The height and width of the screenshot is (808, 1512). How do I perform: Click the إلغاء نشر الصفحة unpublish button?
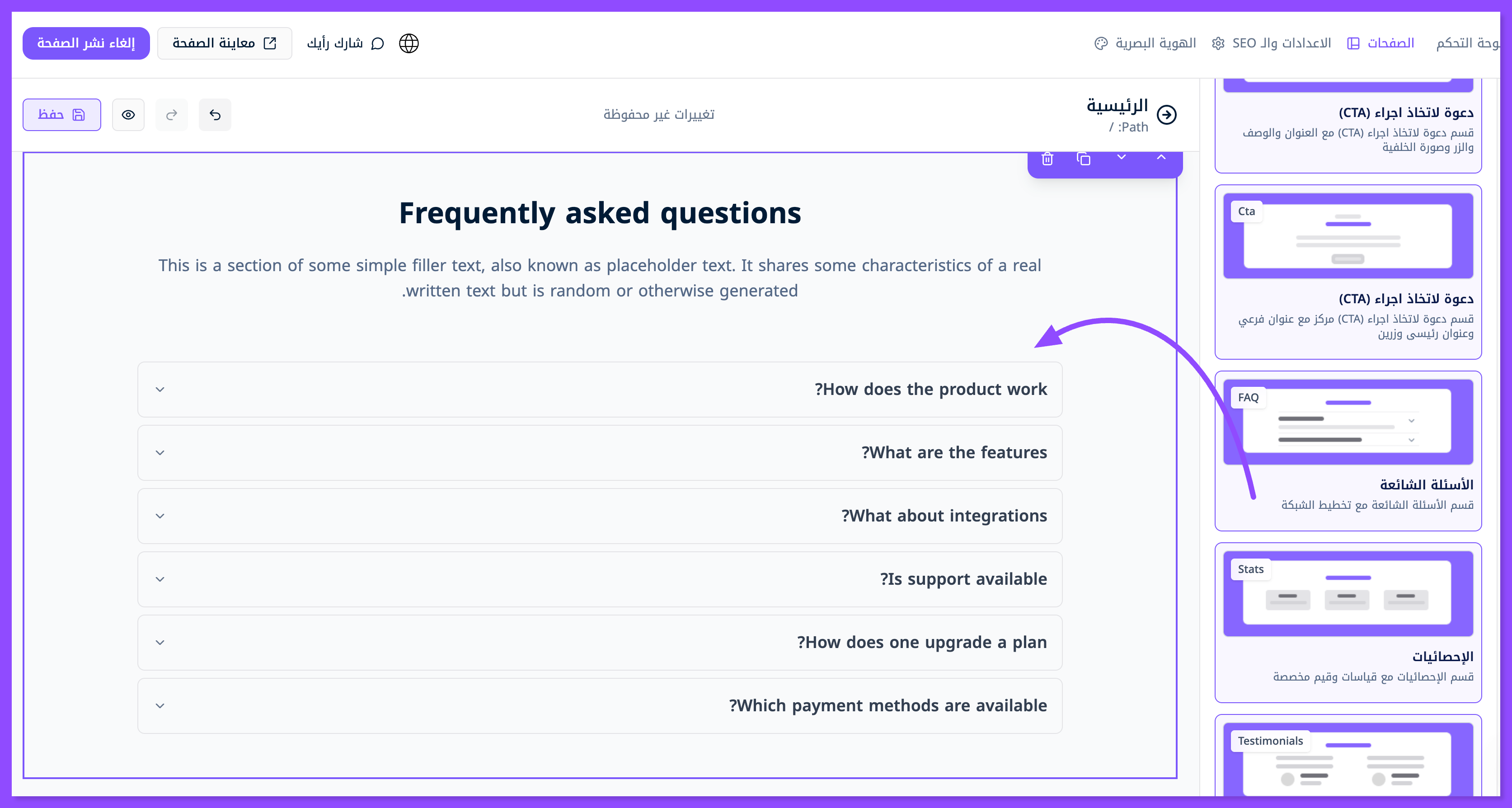(86, 43)
